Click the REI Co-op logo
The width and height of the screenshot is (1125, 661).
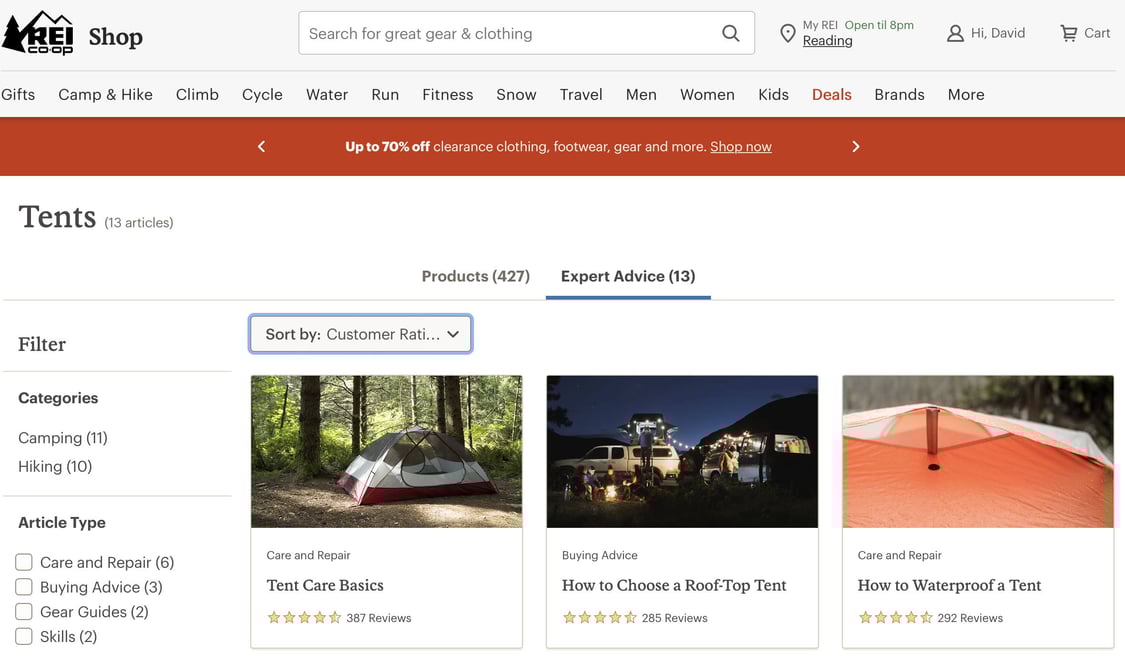point(40,32)
